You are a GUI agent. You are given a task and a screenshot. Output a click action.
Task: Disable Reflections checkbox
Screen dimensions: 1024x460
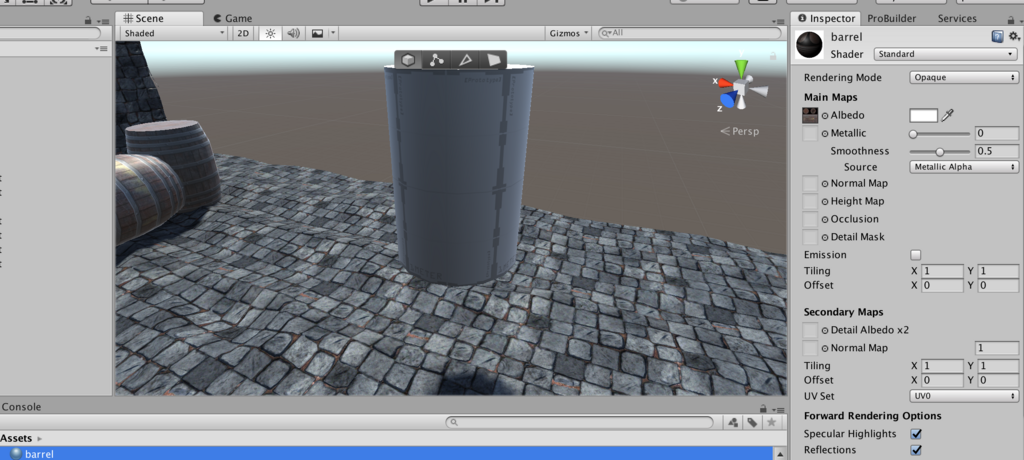tap(916, 450)
